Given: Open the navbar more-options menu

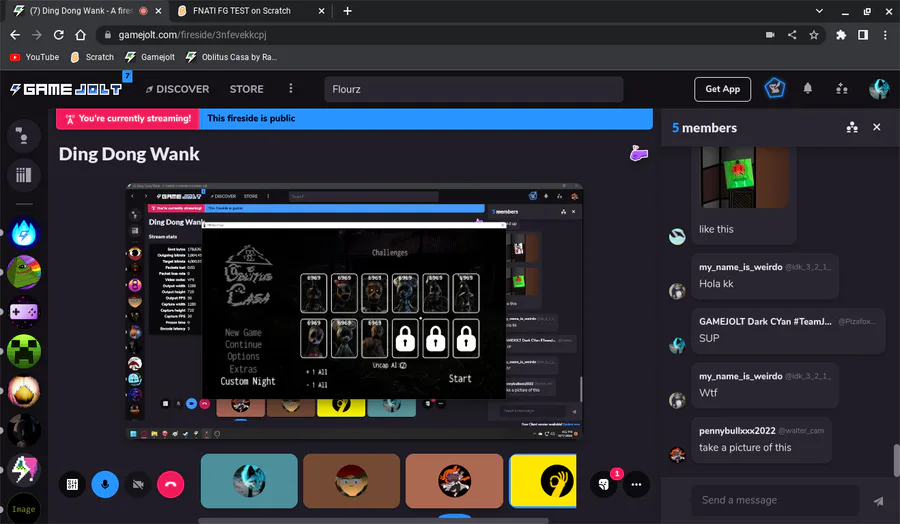Looking at the screenshot, I should coord(290,88).
